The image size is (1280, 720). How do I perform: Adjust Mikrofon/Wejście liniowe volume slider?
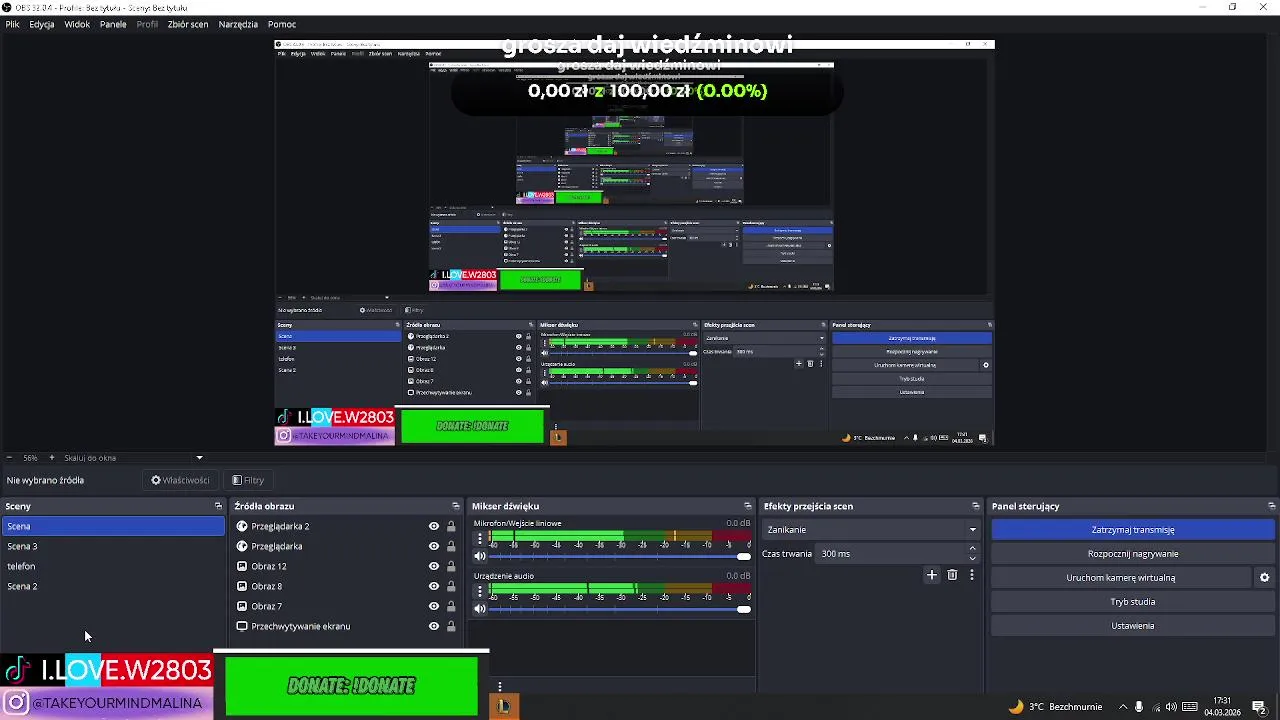620,556
